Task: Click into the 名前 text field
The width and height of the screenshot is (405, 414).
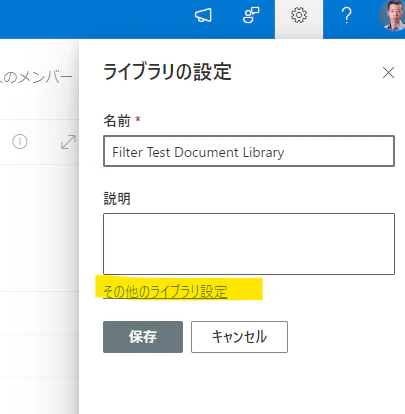Action: click(249, 151)
